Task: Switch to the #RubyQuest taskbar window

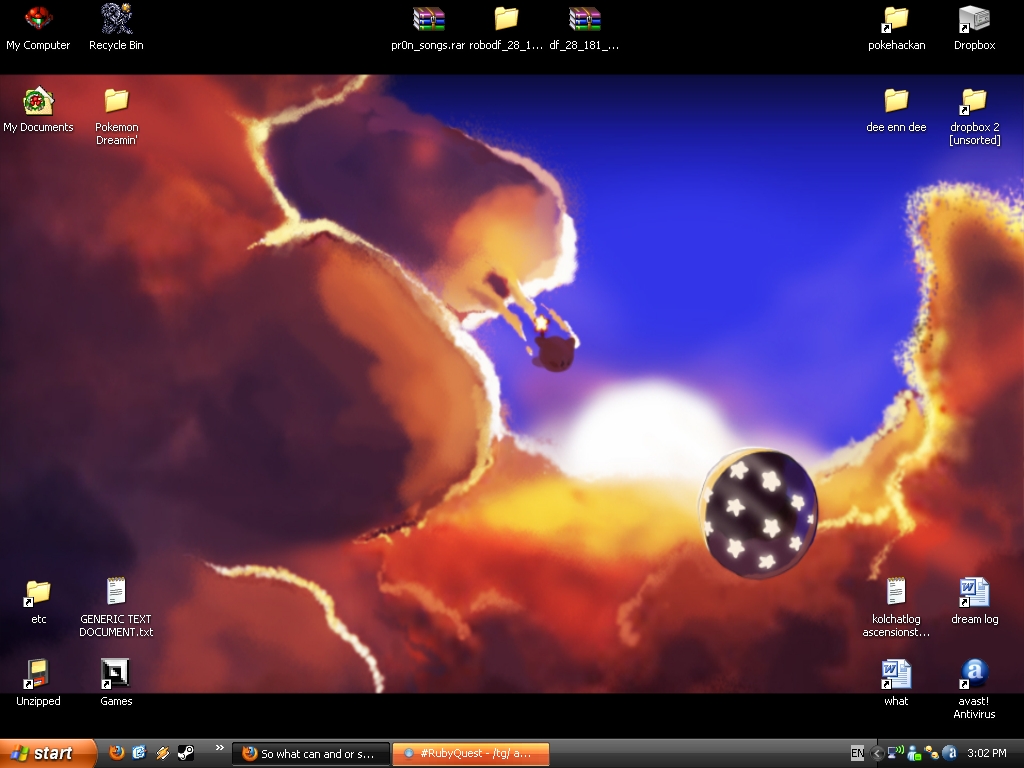Action: point(471,754)
